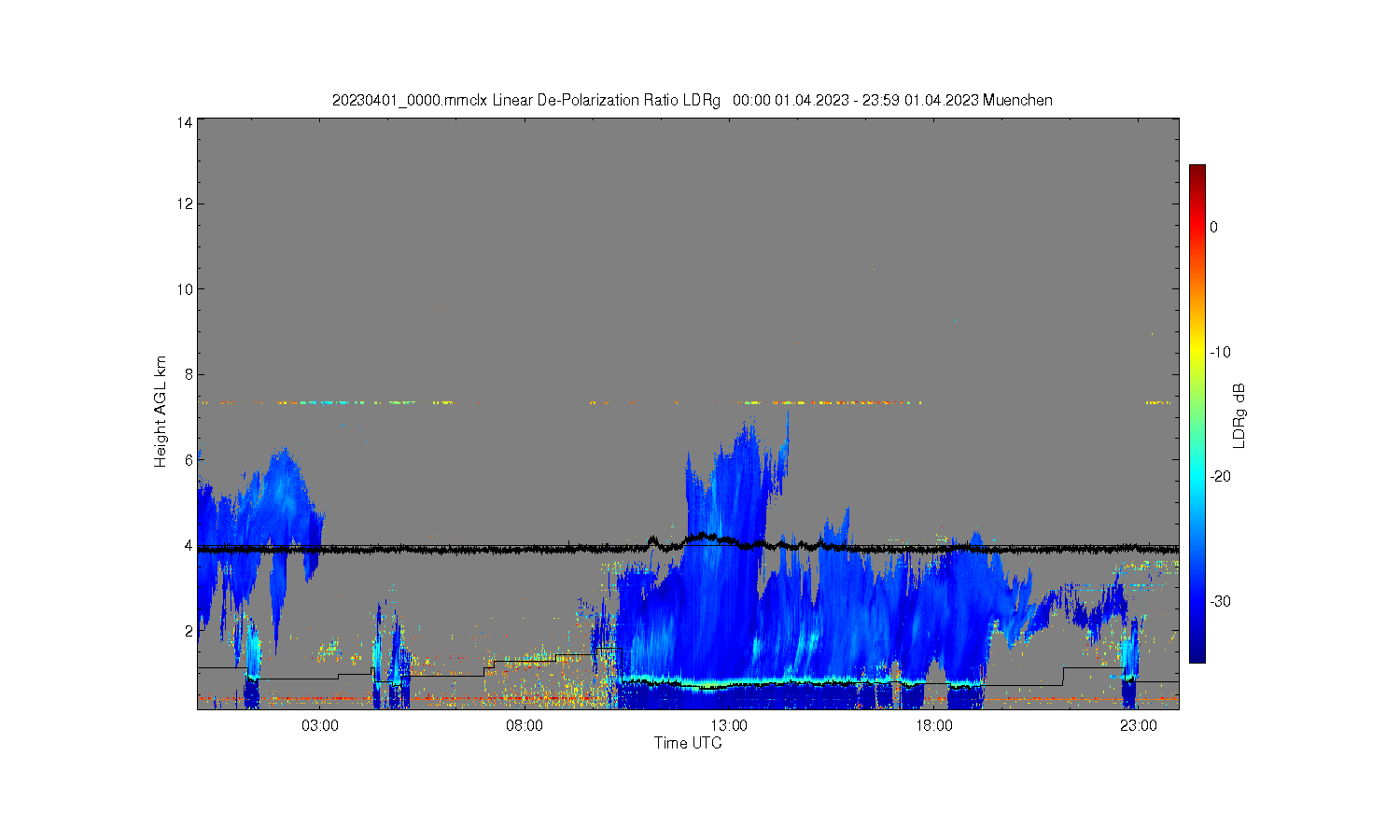Click the height tick label 2
Viewport: 1400px width, 840px height.
click(x=189, y=631)
